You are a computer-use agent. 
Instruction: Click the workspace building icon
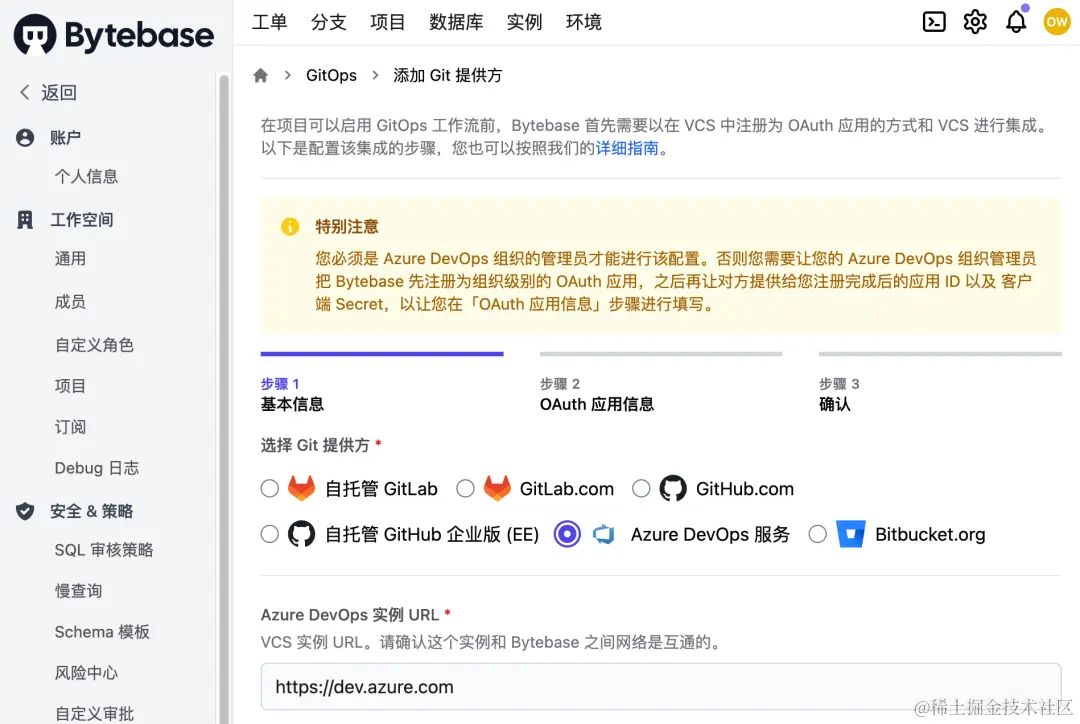25,220
